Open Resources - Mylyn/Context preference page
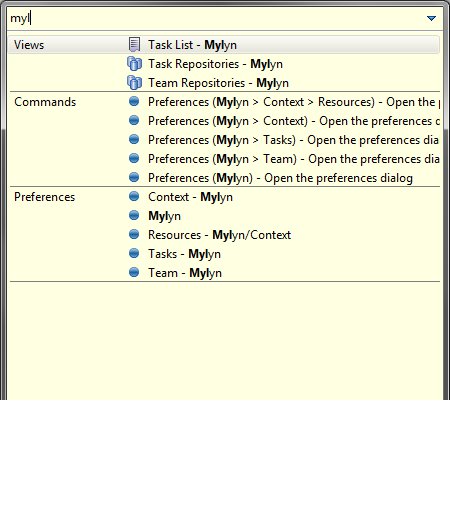Screen dimensions: 450x508 click(x=219, y=235)
